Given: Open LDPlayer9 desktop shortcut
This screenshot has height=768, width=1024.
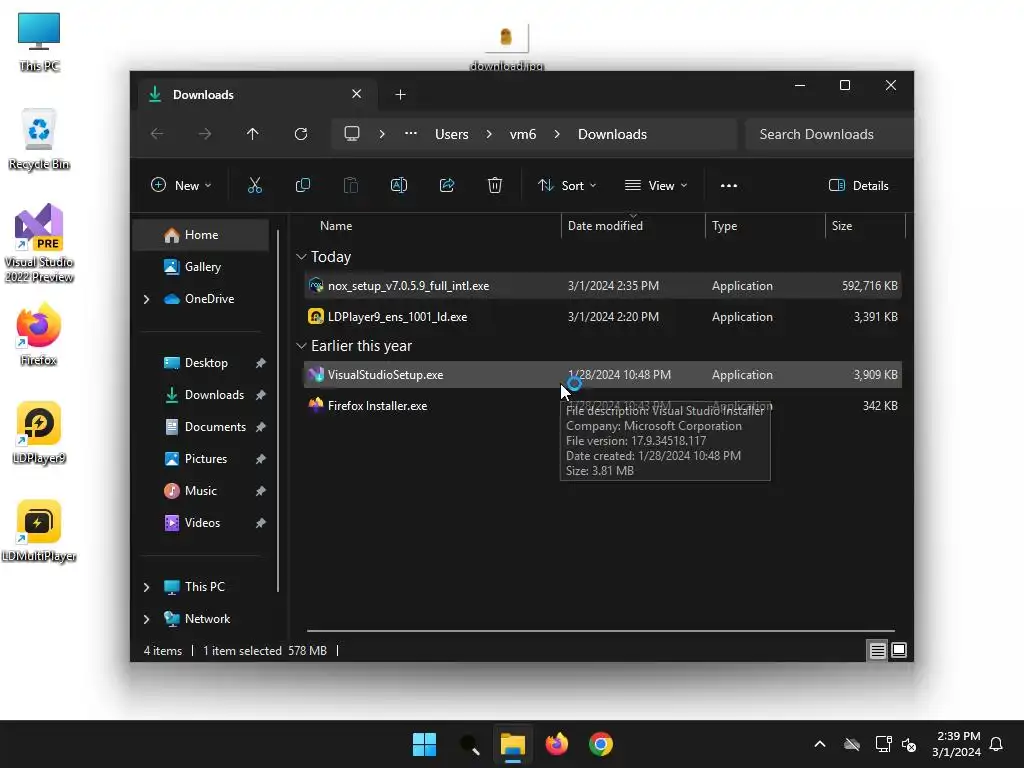Looking at the screenshot, I should tap(39, 432).
